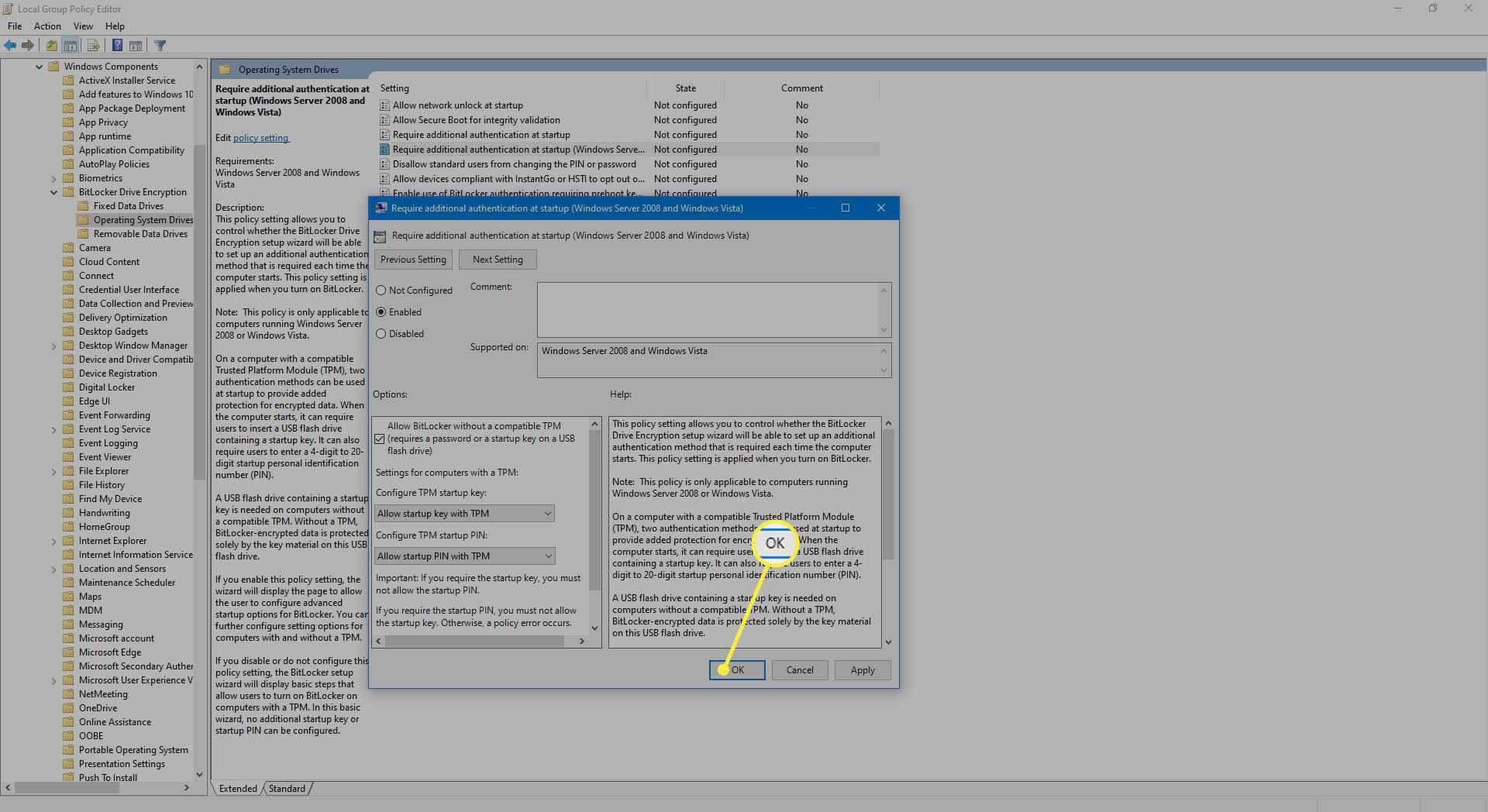
Task: Expand the Internet Explorer tree node
Action: [53, 541]
